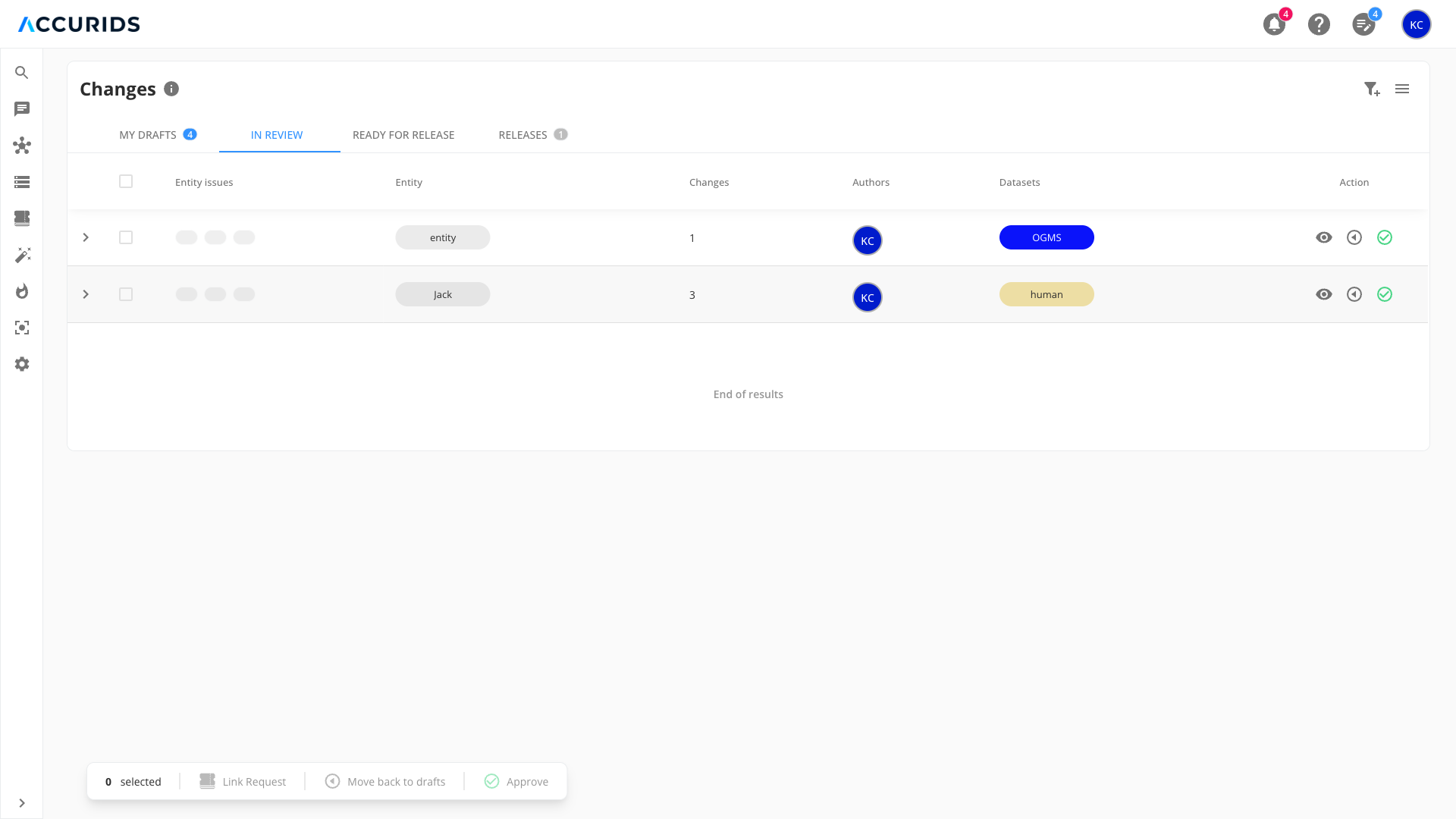Approve the selected changes
1456x819 pixels.
click(x=516, y=781)
